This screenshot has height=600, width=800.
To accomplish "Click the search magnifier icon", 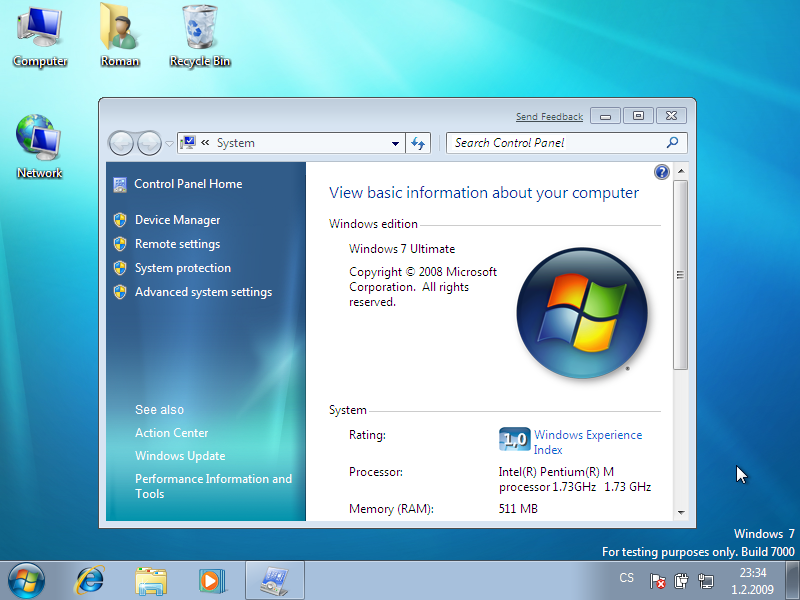I will (x=672, y=142).
